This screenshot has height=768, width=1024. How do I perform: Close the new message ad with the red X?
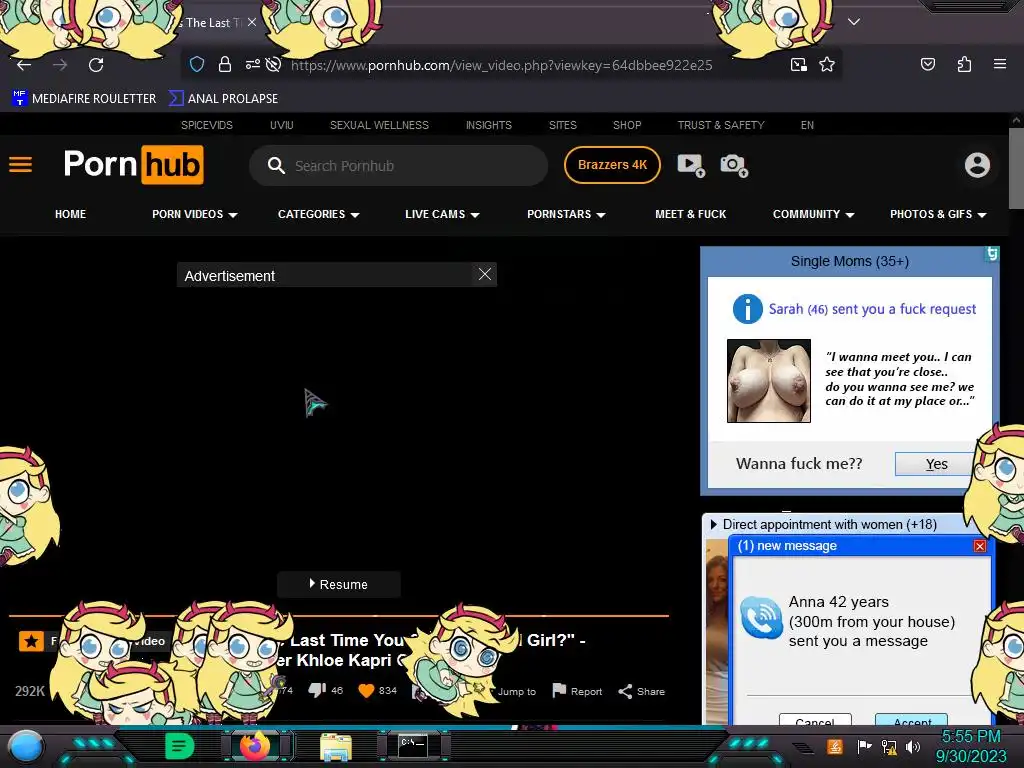click(980, 546)
